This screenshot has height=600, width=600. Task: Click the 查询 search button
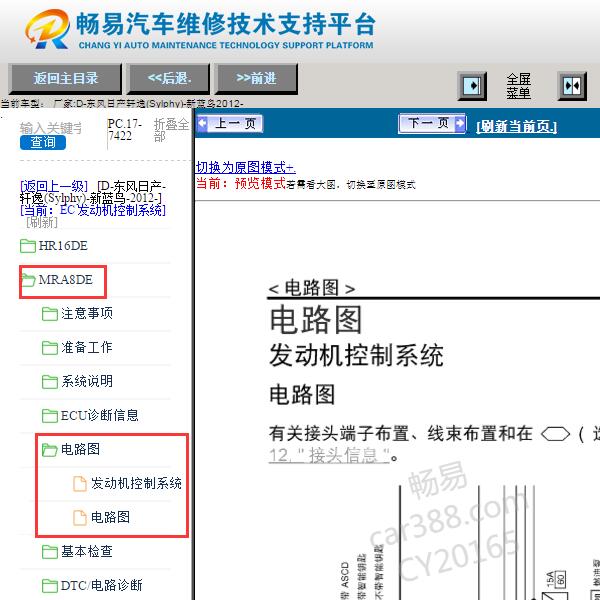coord(43,142)
